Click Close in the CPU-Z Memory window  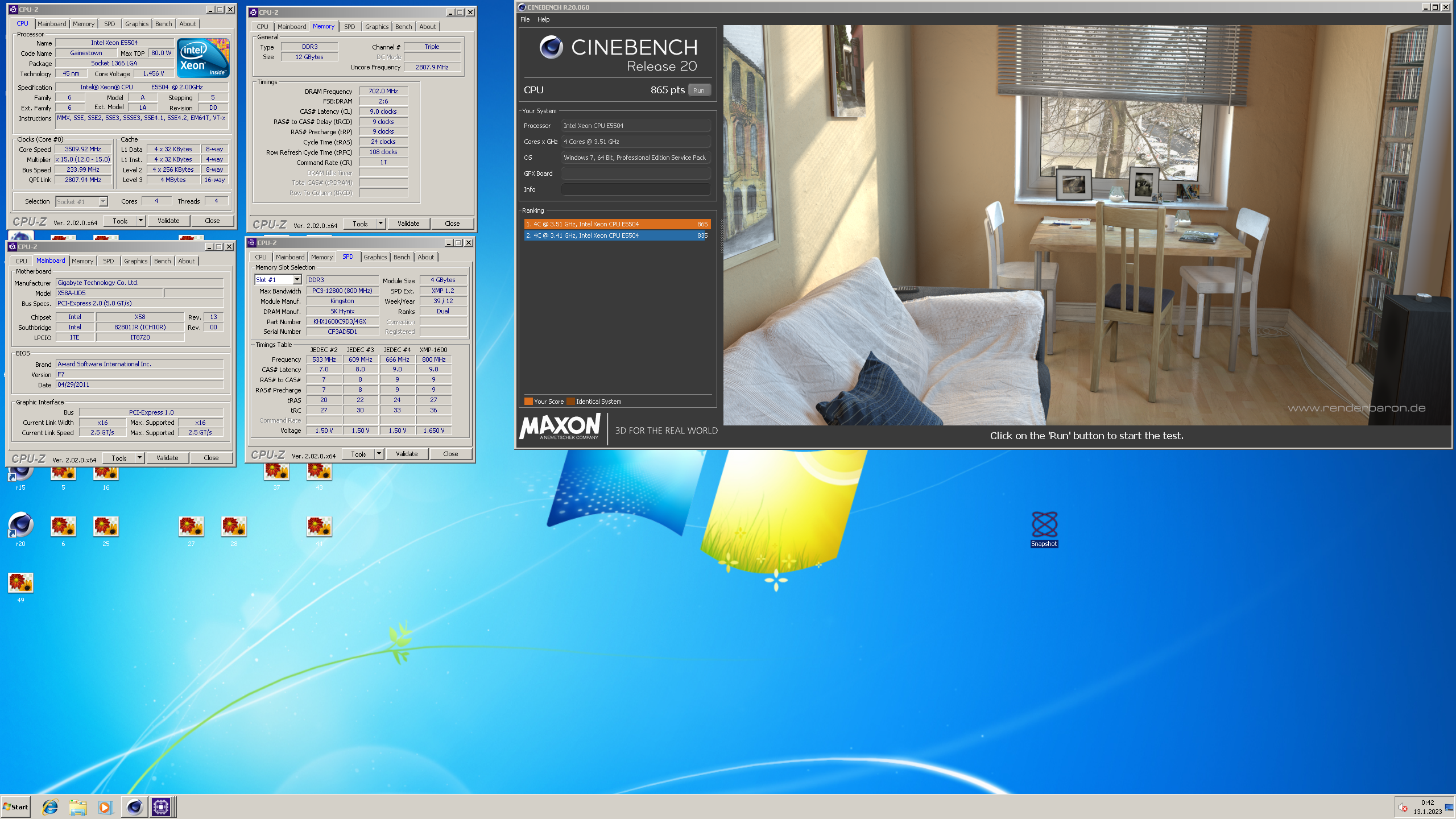pos(452,224)
